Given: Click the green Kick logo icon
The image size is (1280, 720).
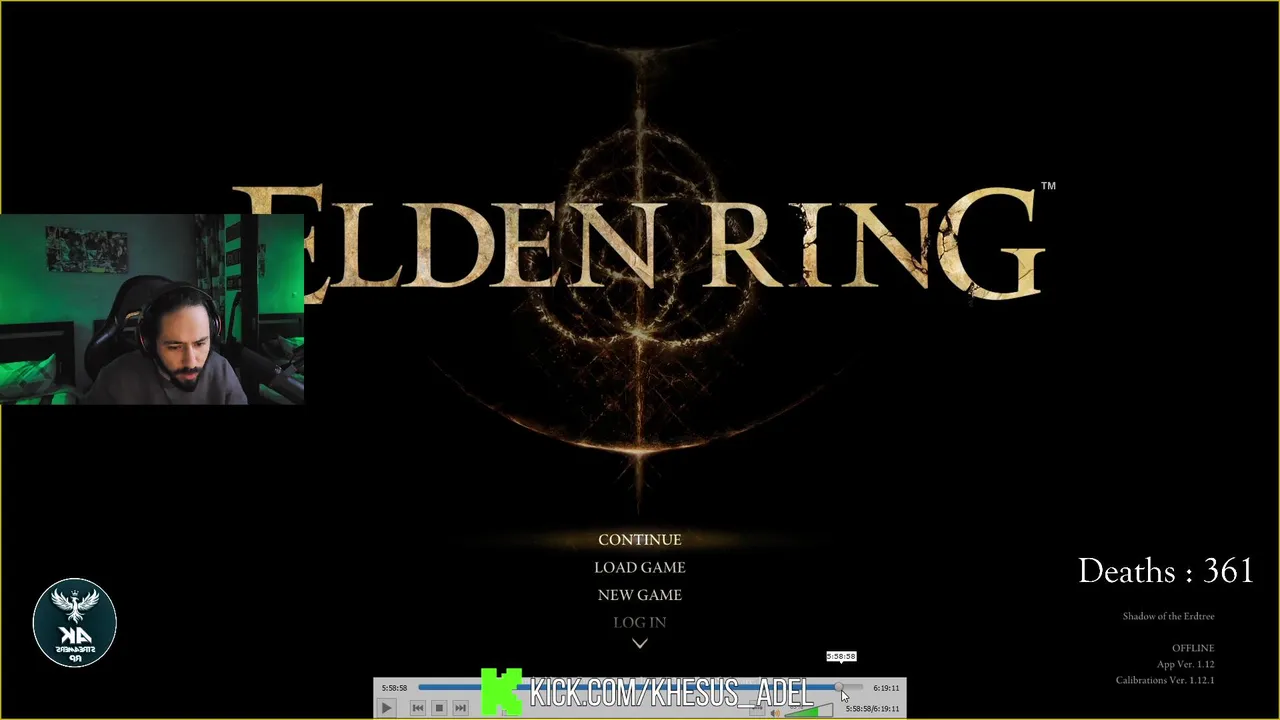Looking at the screenshot, I should 501,692.
